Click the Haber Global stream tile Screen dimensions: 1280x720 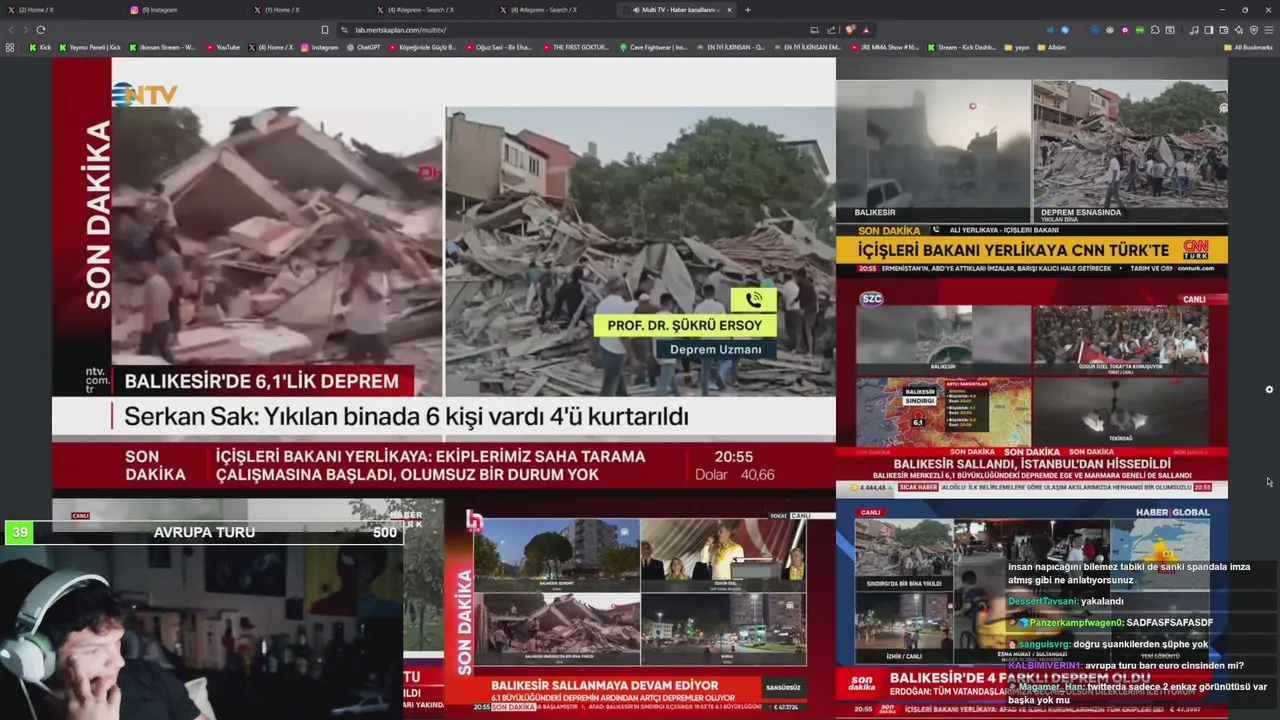(x=1031, y=610)
